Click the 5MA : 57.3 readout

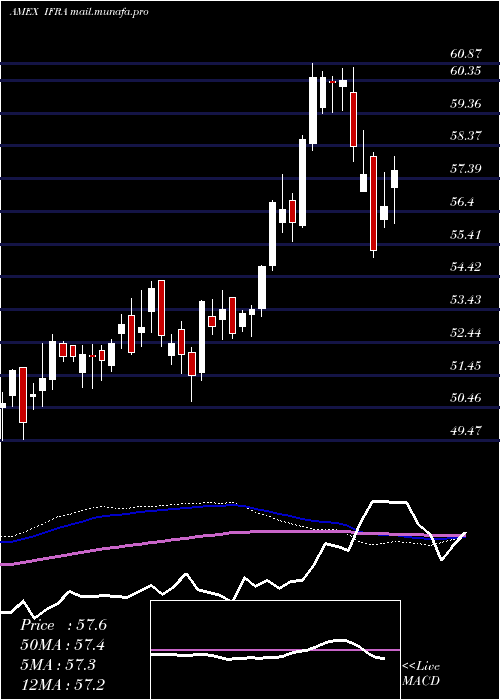58,665
